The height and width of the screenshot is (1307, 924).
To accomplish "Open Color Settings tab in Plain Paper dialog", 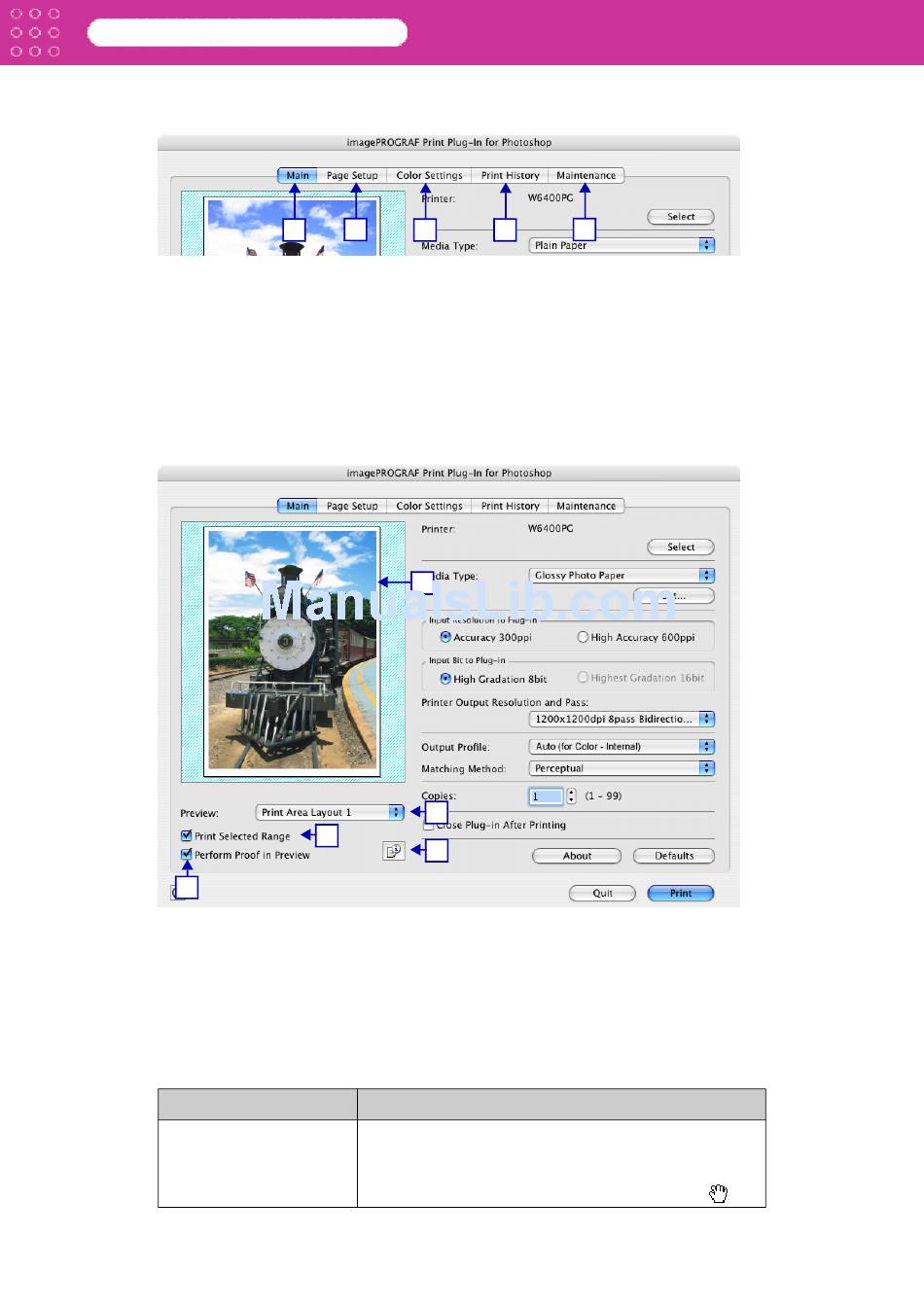I will coord(429,175).
